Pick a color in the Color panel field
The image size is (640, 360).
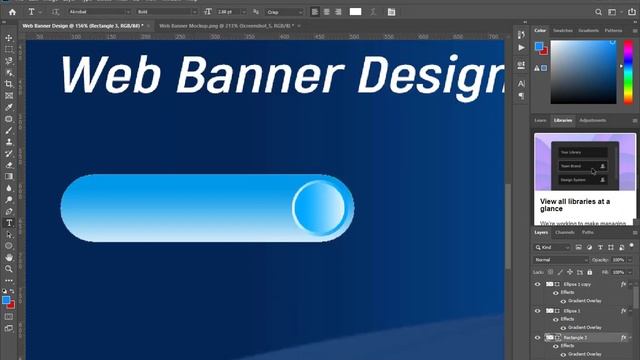(583, 72)
